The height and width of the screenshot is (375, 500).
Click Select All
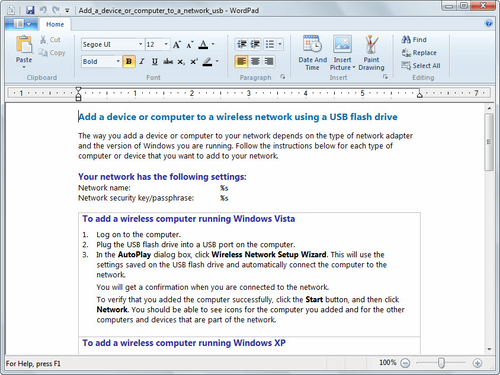[421, 66]
